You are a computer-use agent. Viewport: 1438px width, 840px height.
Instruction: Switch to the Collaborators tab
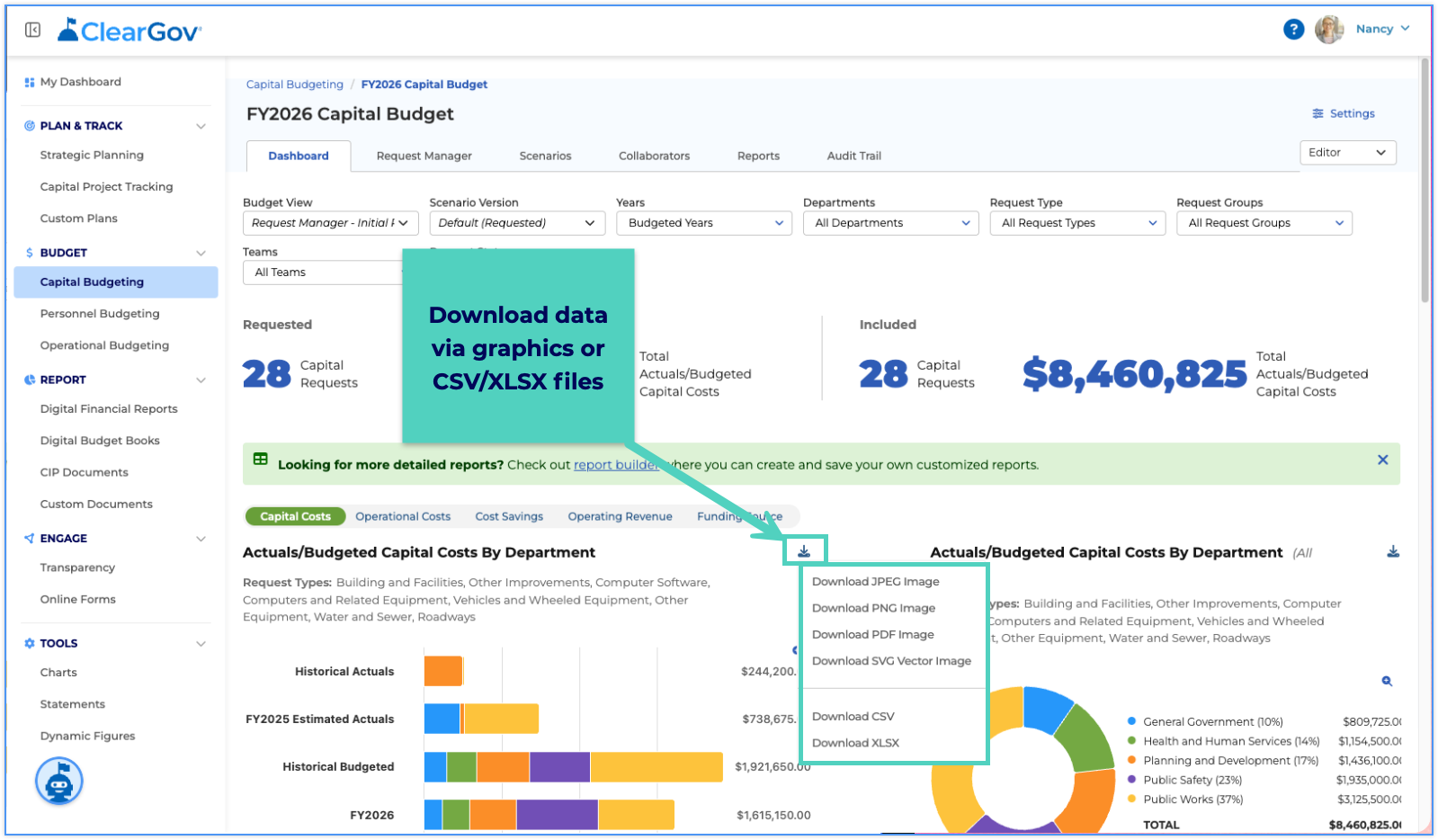point(654,156)
